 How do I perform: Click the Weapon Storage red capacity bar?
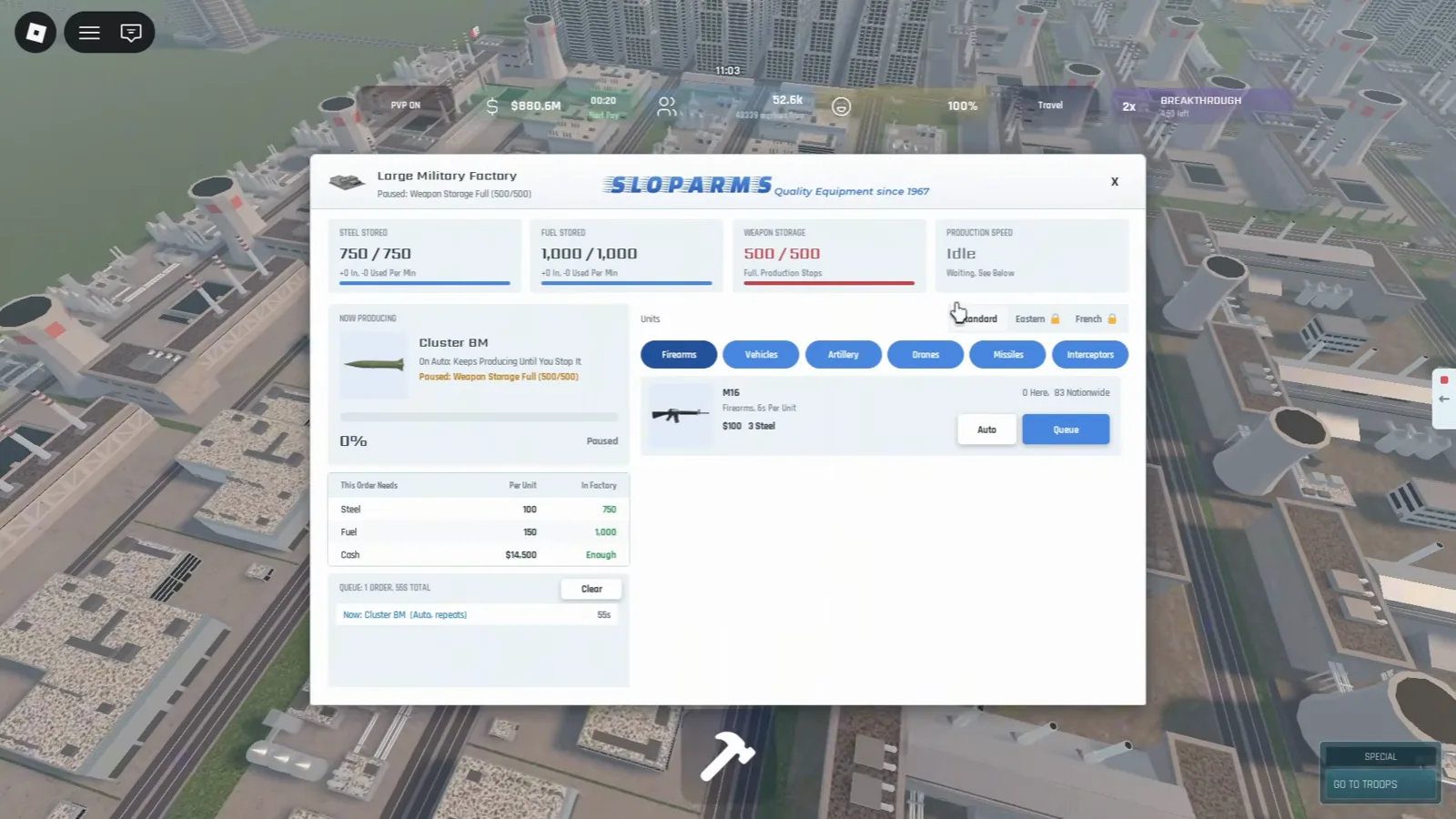coord(829,283)
